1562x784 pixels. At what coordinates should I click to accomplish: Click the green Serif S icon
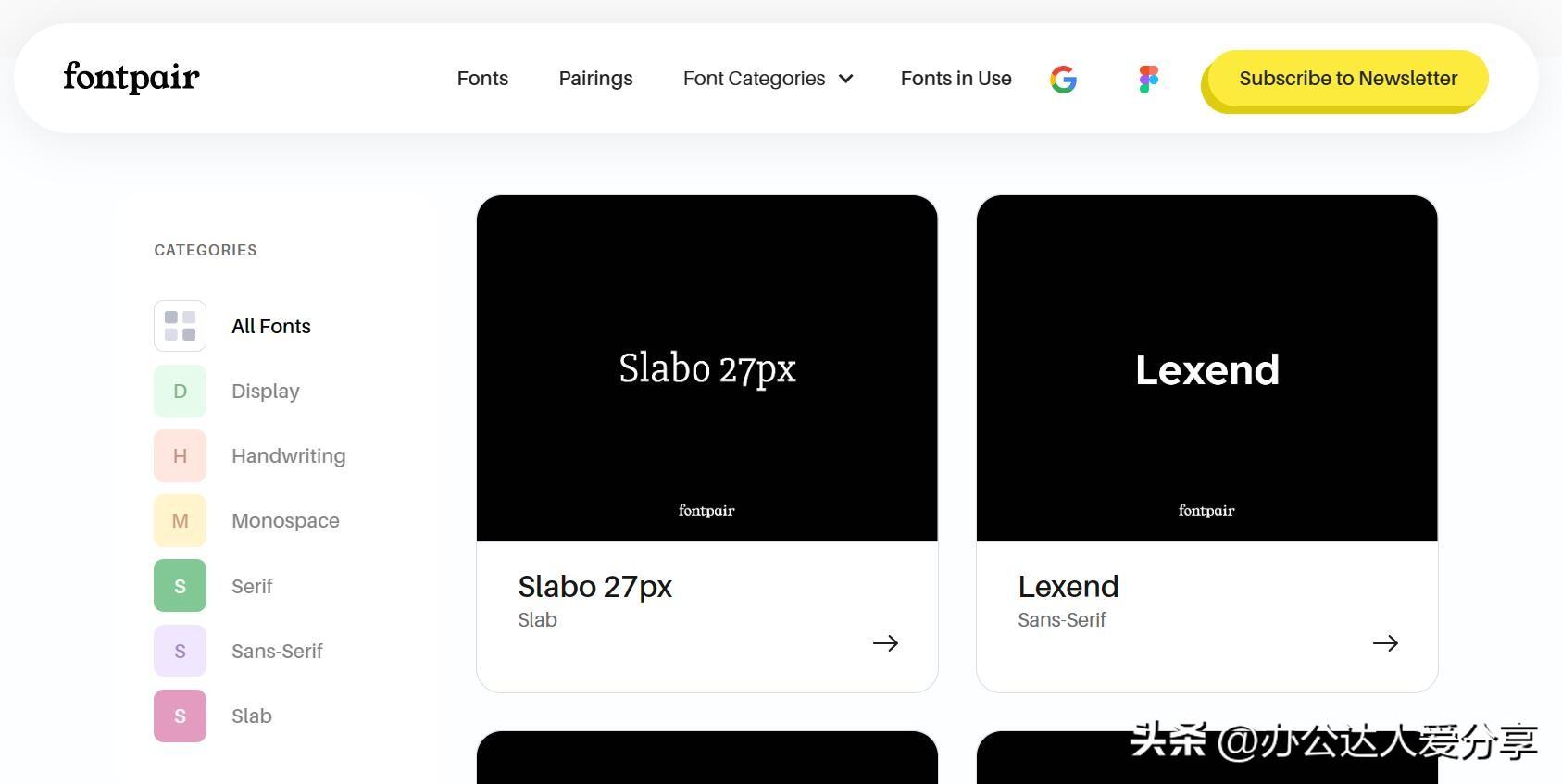pos(180,586)
